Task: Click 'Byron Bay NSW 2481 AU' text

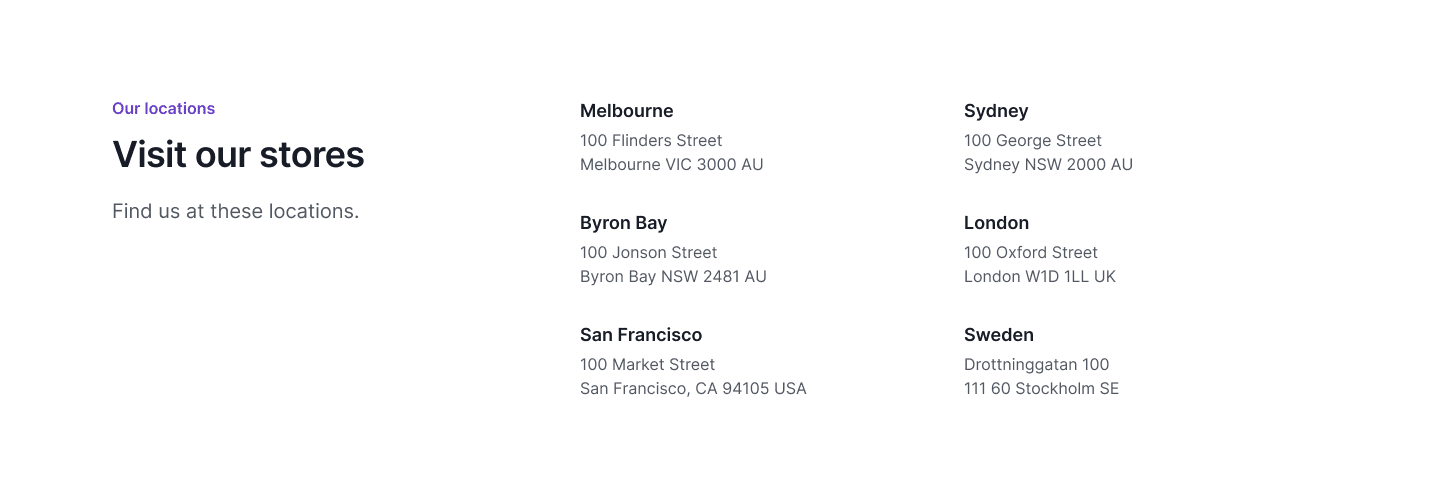Action: click(673, 276)
